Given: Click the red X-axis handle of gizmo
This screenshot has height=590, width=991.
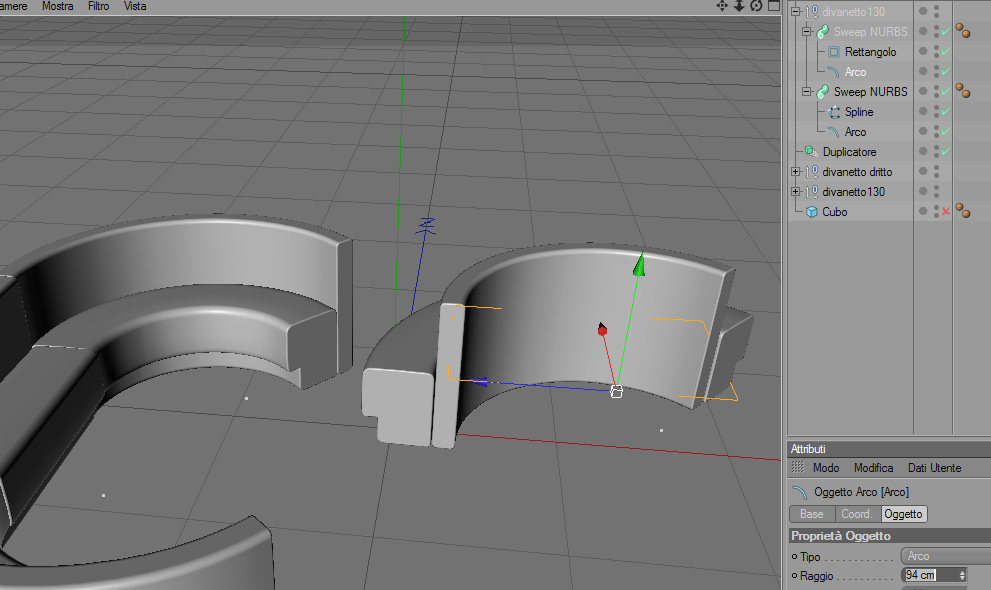Looking at the screenshot, I should pyautogui.click(x=602, y=329).
